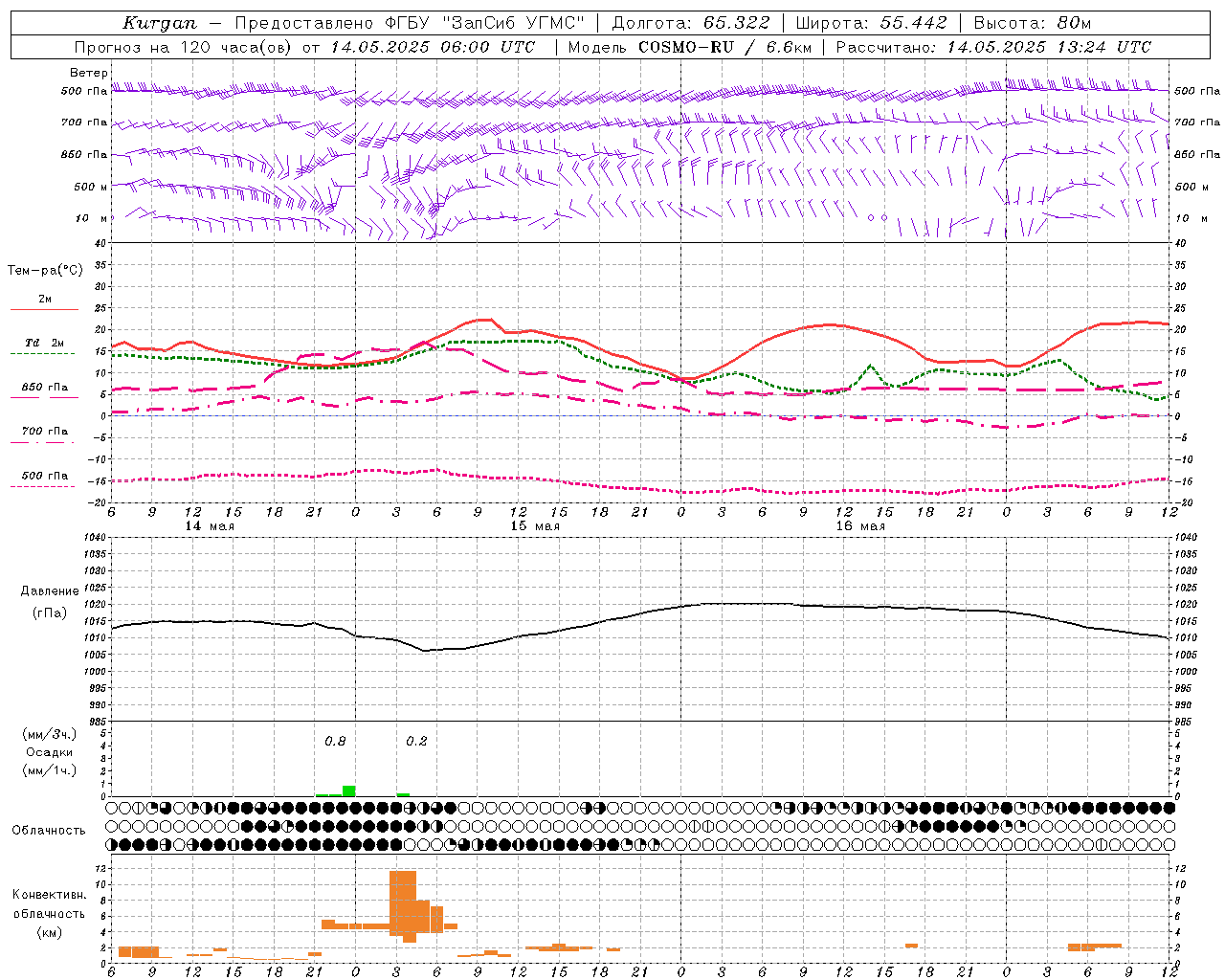Click the Kurgan station title
This screenshot has width=1225, height=980.
159,23
